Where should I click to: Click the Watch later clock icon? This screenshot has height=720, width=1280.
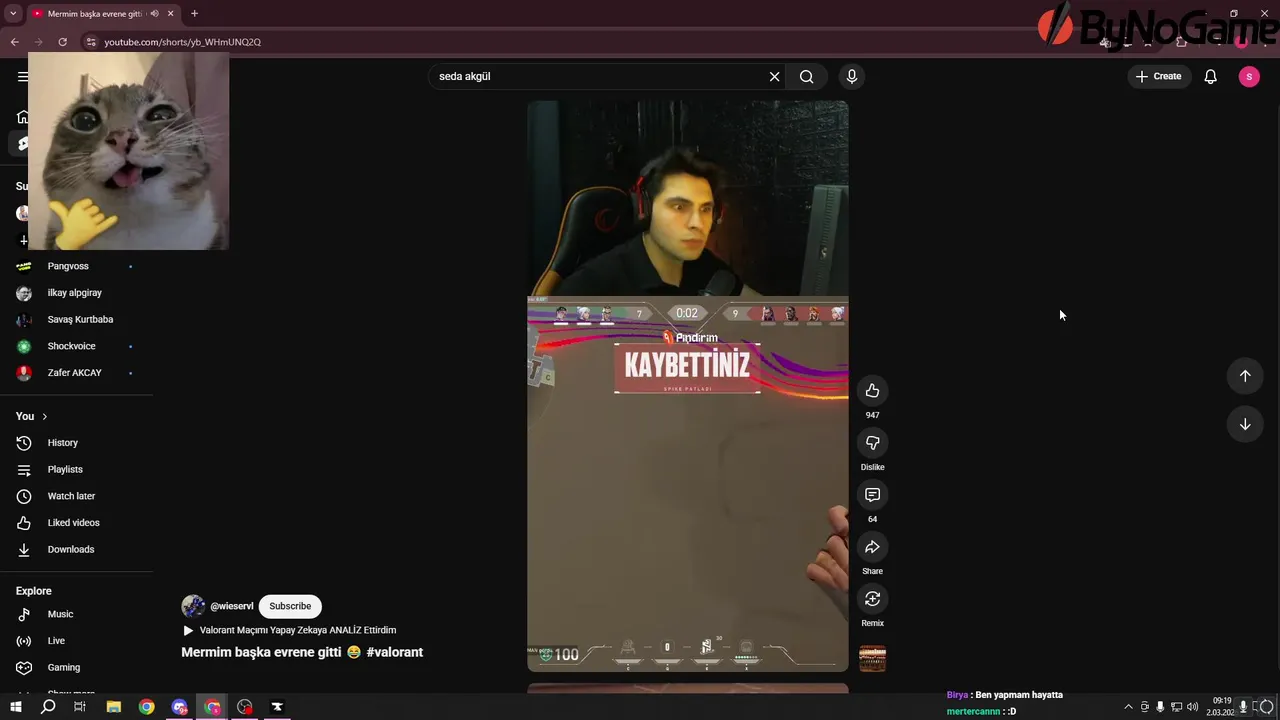click(24, 496)
